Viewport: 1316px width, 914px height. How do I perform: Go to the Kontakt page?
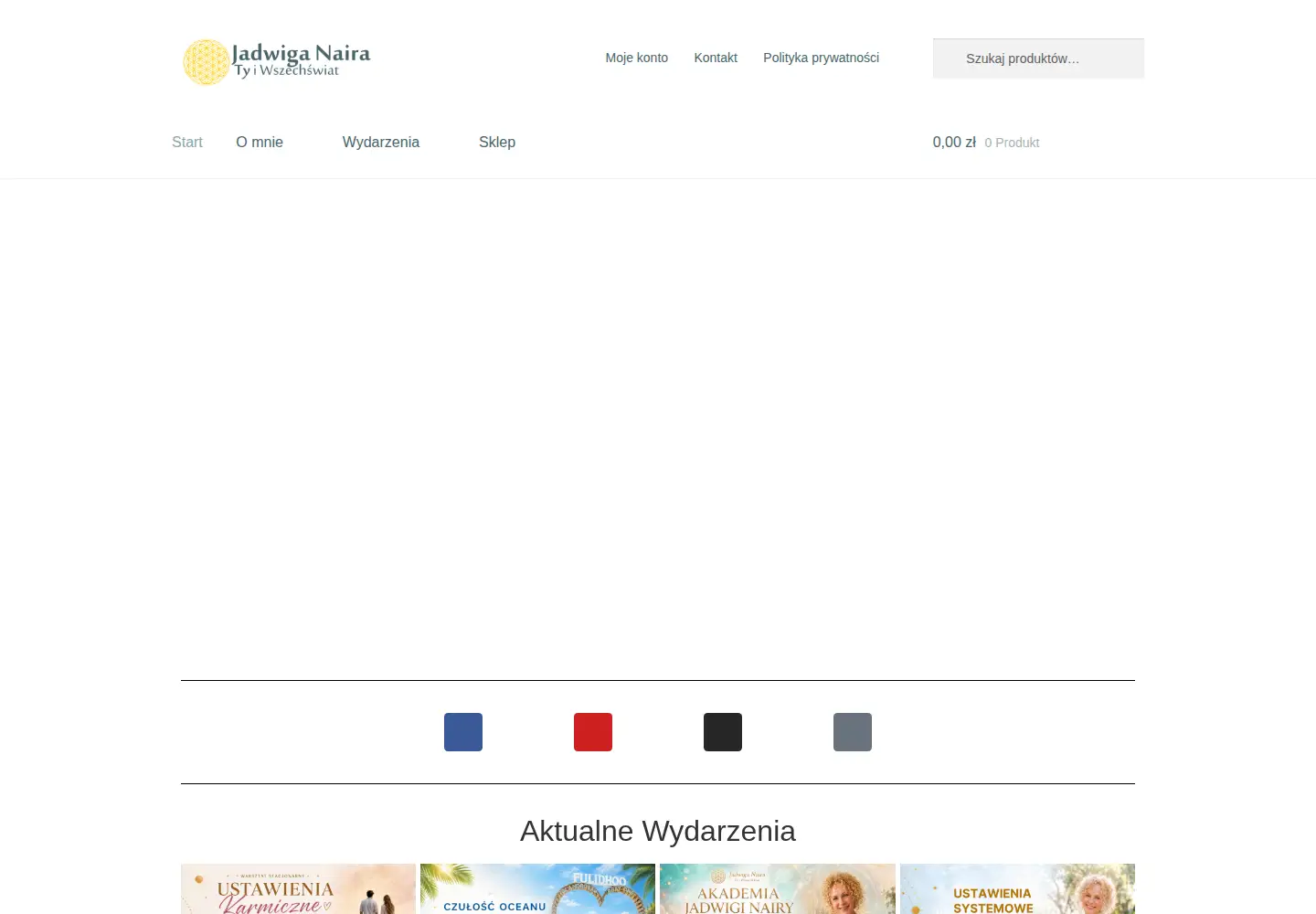(716, 58)
